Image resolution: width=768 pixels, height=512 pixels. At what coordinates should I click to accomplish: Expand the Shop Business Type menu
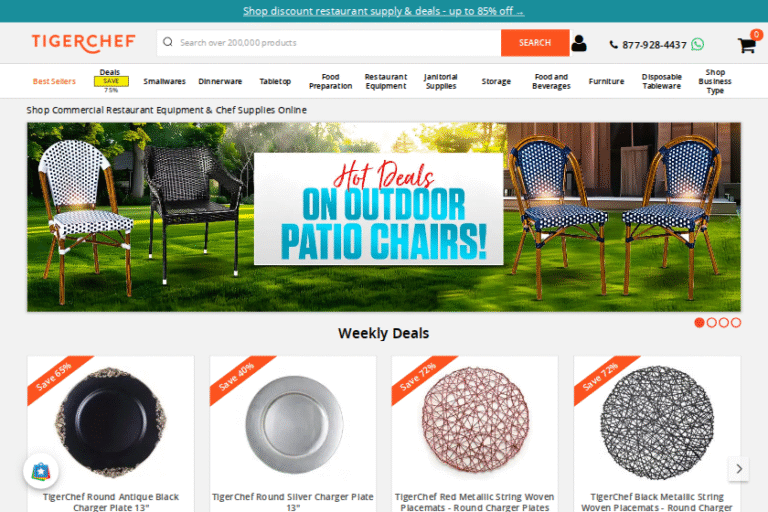coord(715,81)
